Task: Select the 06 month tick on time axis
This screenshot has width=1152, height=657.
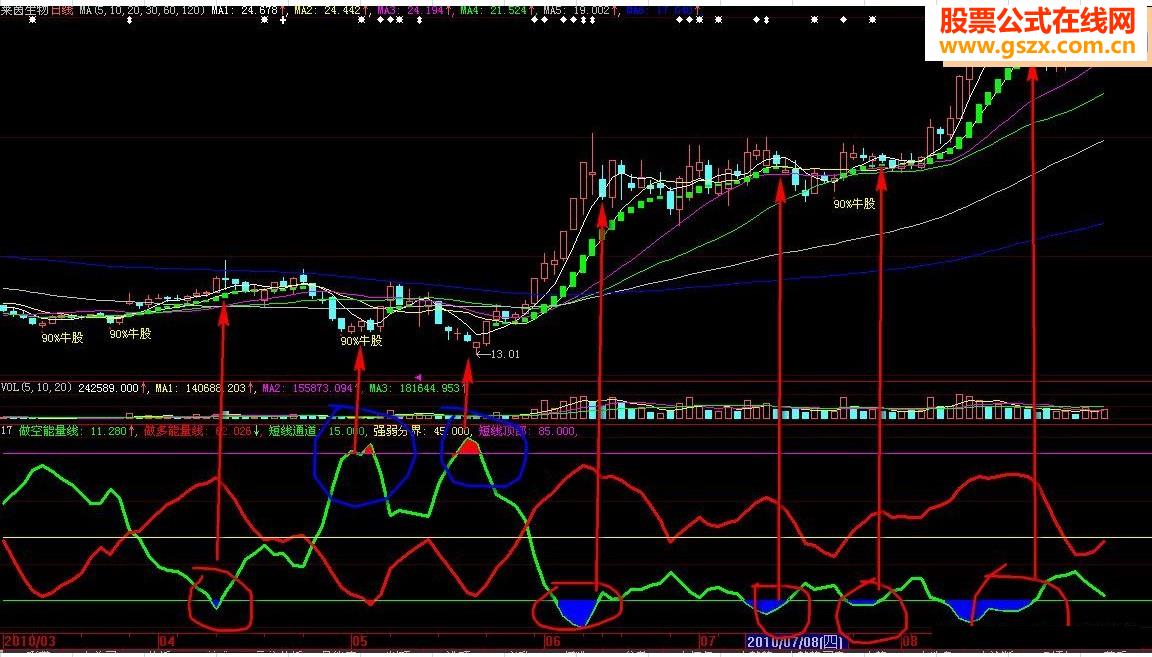Action: (x=553, y=642)
